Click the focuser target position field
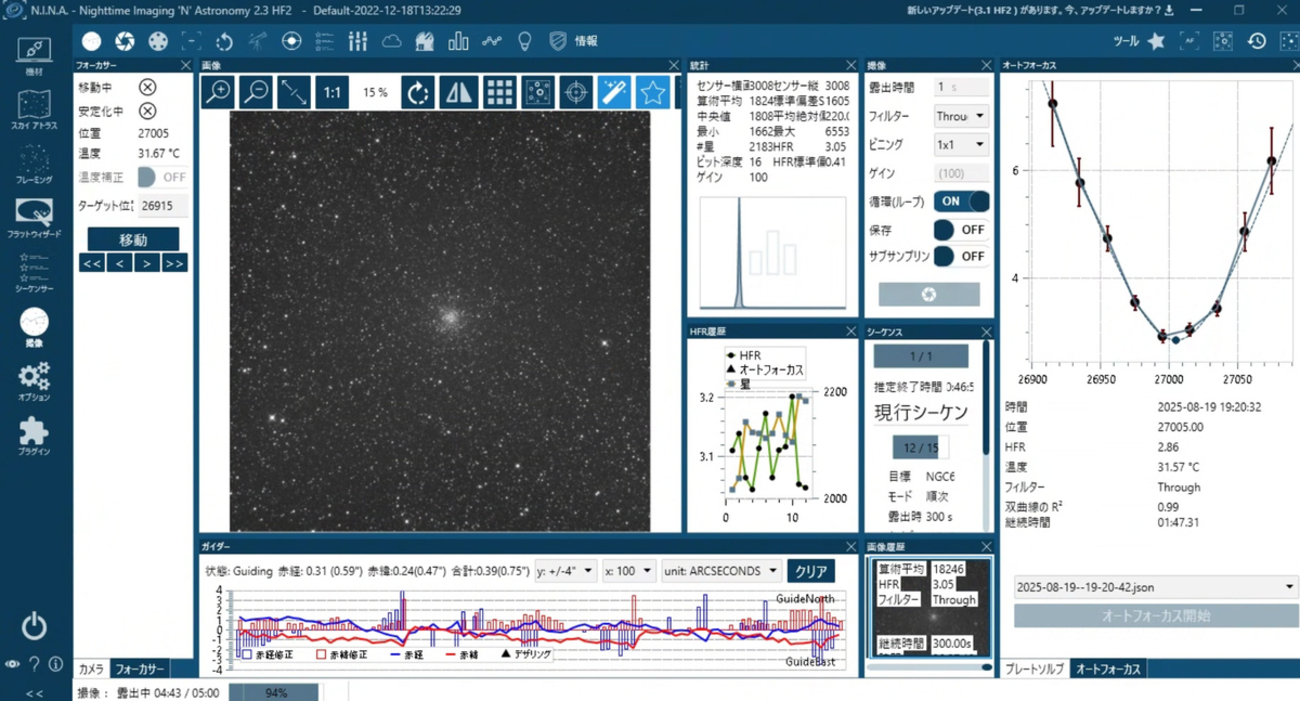Viewport: 1300px width, 701px height. pos(164,206)
